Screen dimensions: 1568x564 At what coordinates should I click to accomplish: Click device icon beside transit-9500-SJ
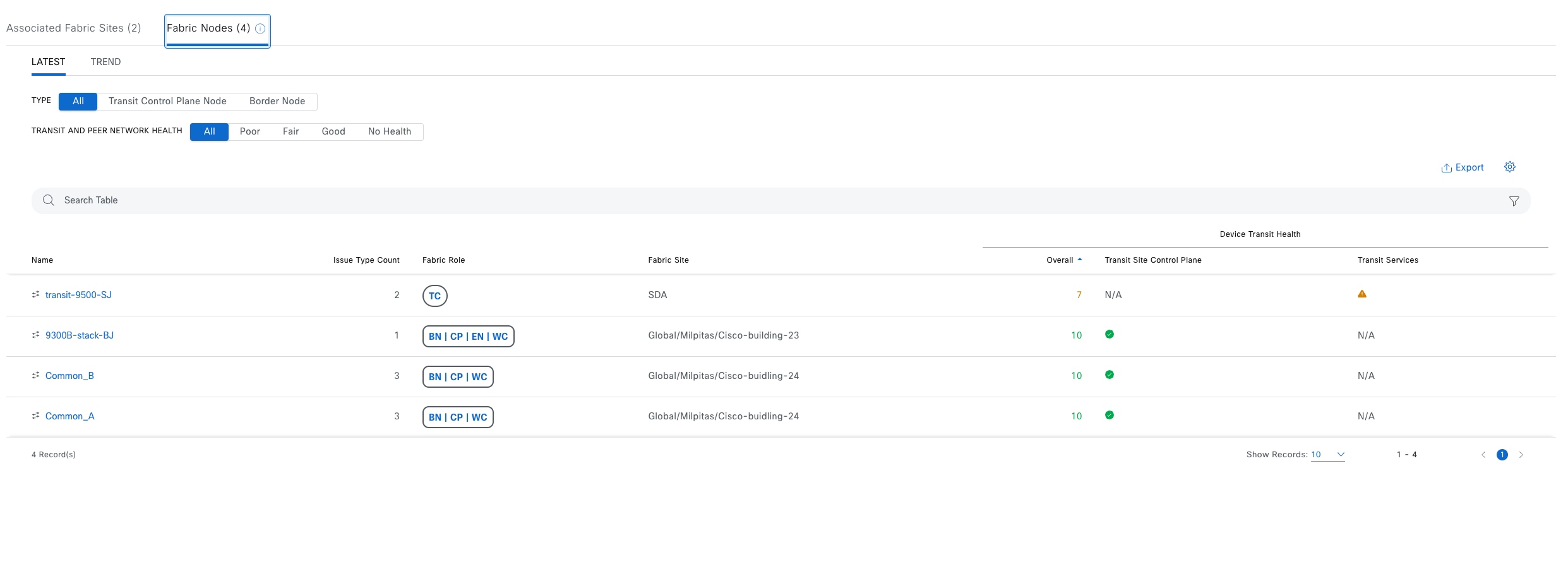pos(36,294)
